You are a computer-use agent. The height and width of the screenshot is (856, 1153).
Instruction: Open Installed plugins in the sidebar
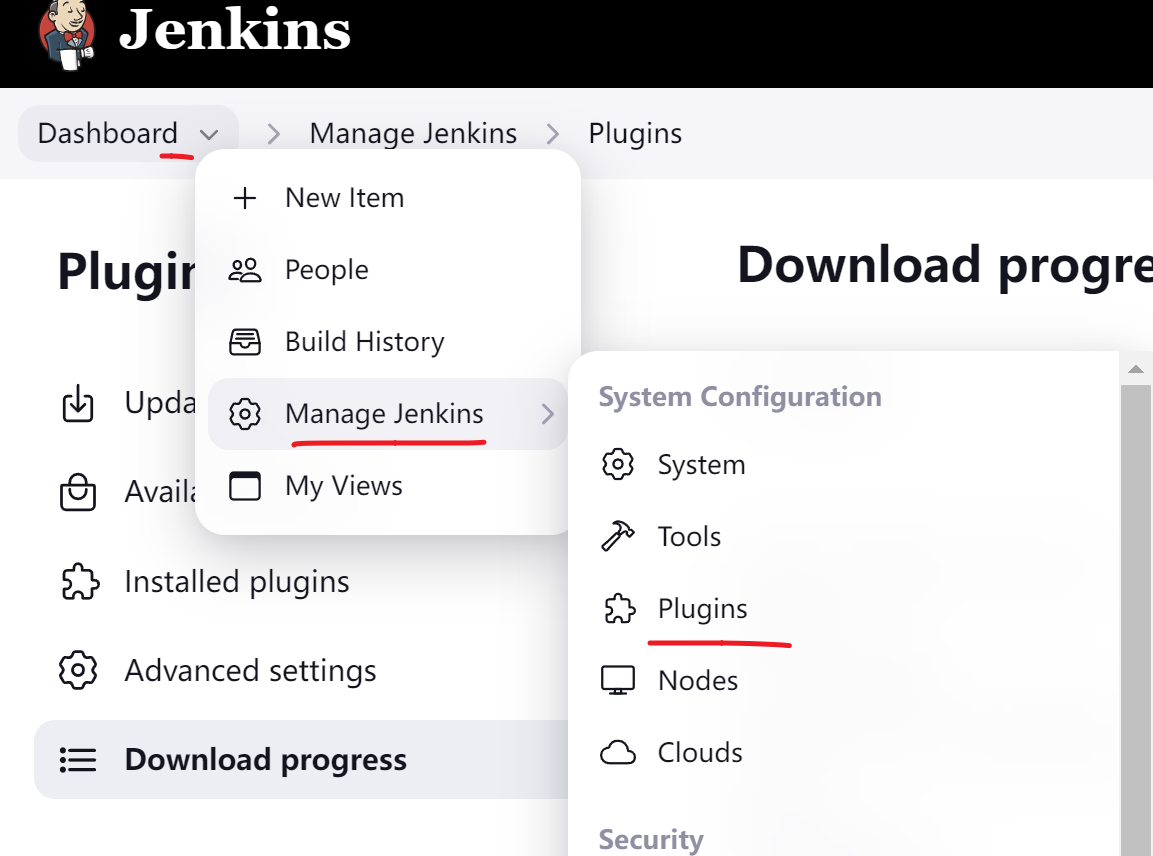click(236, 582)
